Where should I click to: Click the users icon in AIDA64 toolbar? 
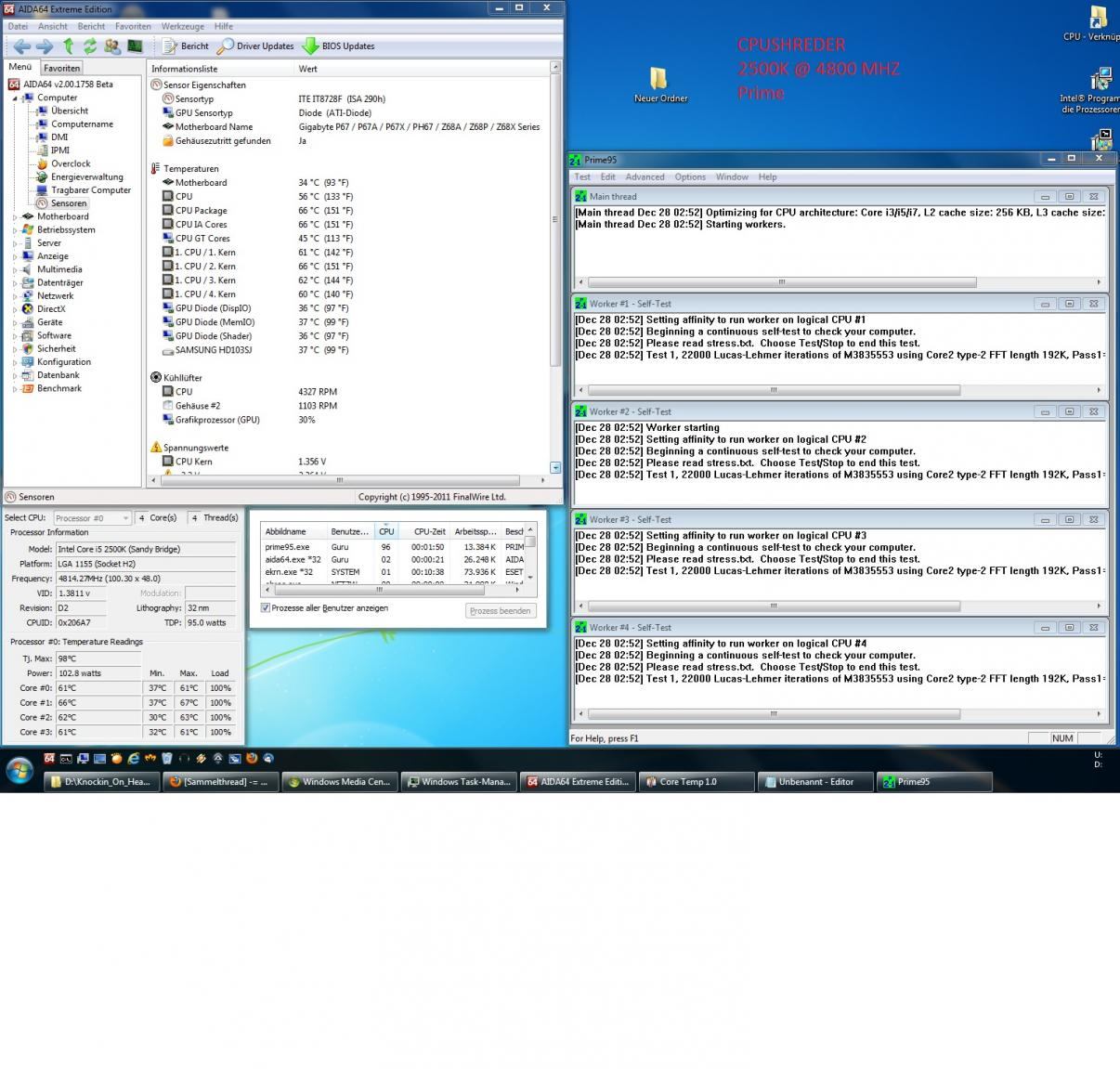coord(112,46)
